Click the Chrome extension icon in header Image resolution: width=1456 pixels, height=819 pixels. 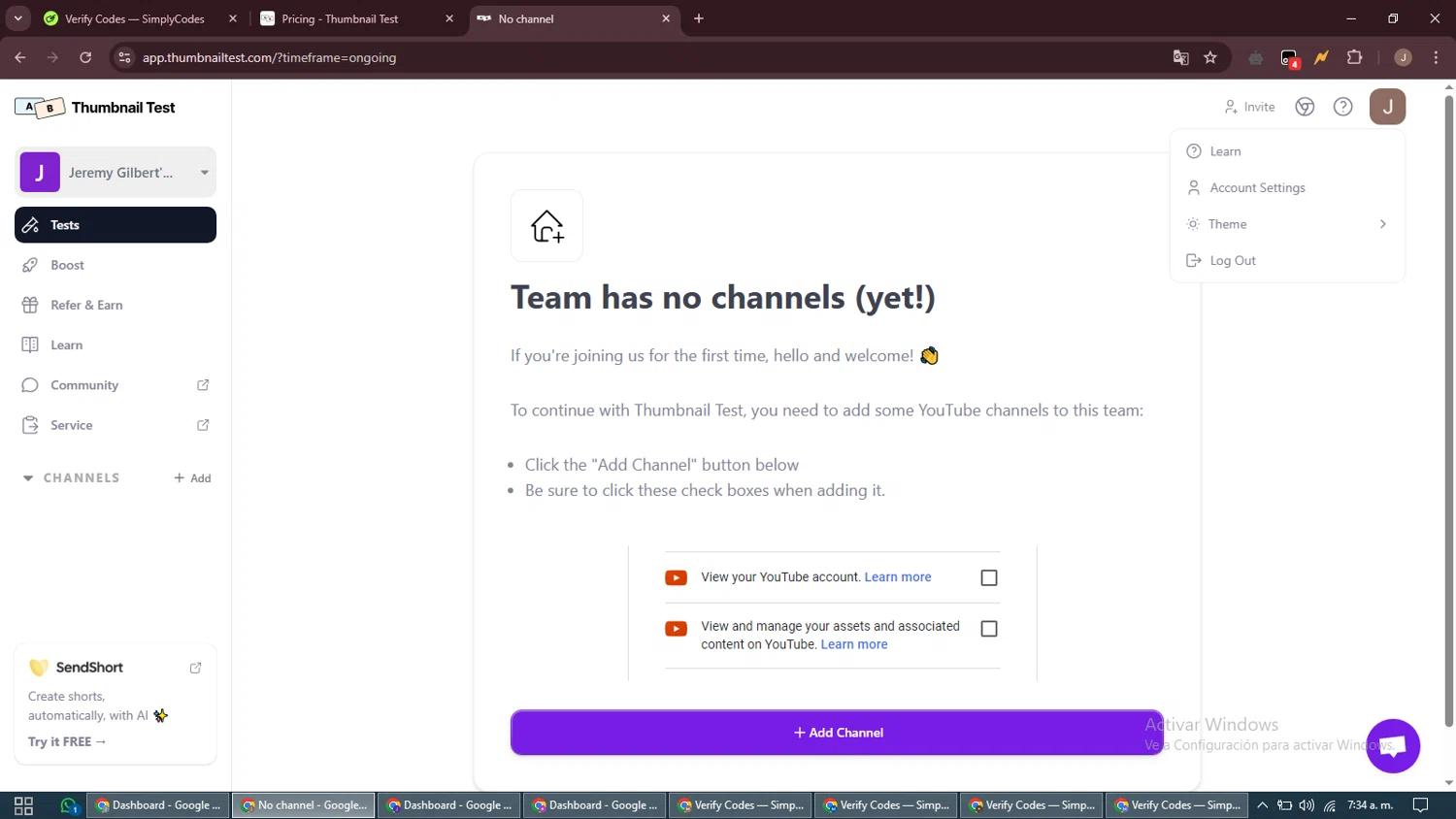(1305, 107)
